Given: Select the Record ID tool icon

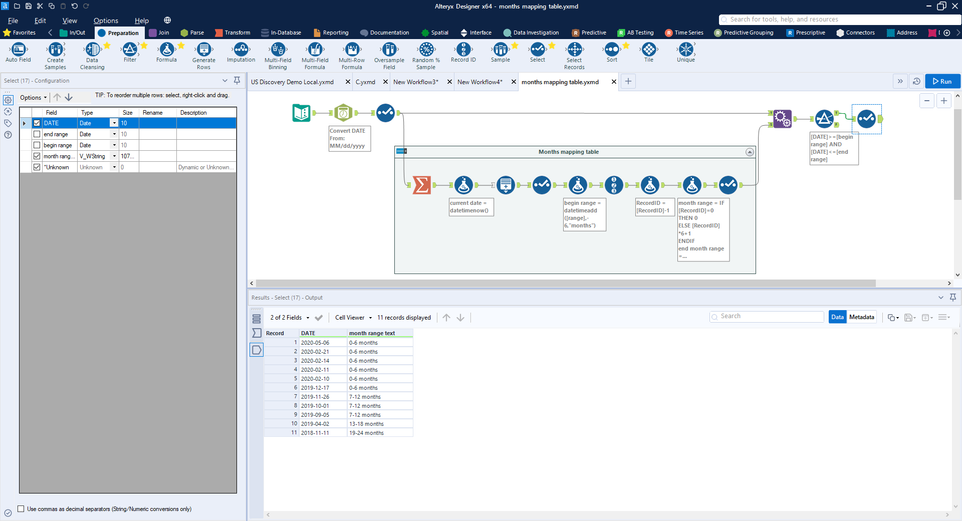Looking at the screenshot, I should pos(463,51).
